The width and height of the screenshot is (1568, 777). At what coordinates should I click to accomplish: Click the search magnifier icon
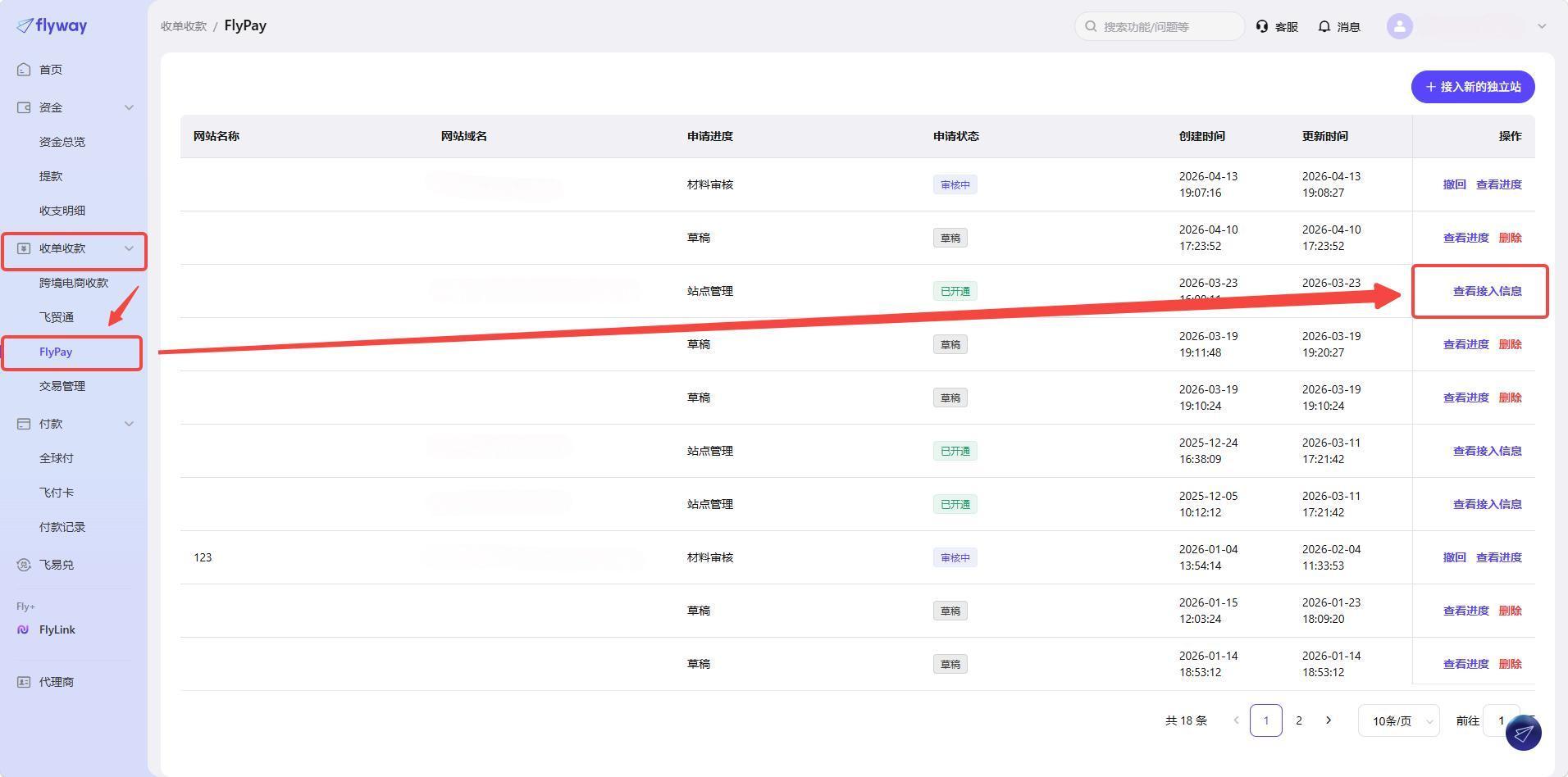coord(1091,26)
